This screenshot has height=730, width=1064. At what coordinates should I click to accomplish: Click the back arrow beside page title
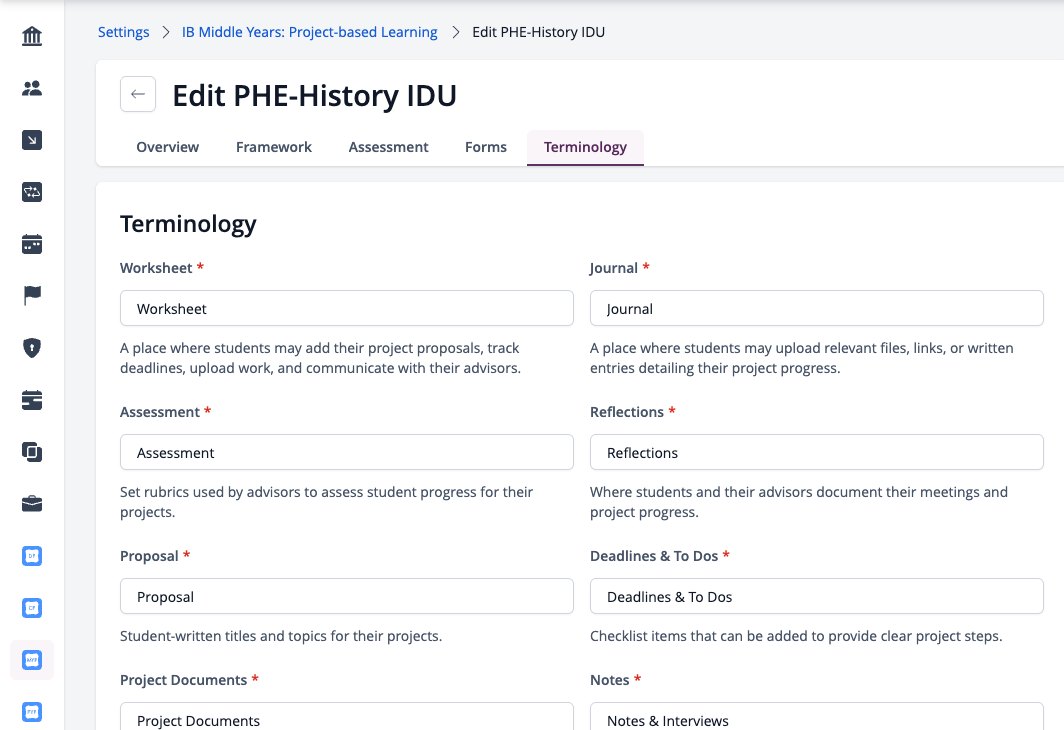pos(138,94)
